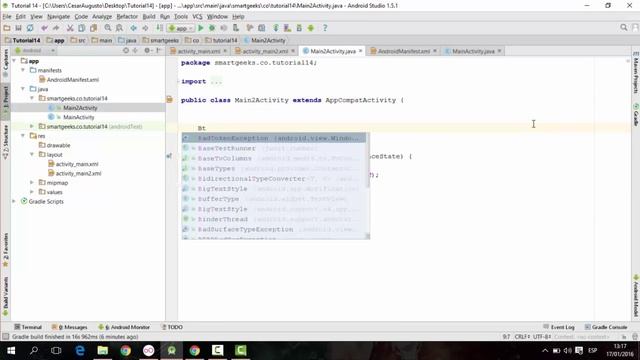Open the Terminal tool window
Image resolution: width=640 pixels, height=360 pixels.
[28, 327]
